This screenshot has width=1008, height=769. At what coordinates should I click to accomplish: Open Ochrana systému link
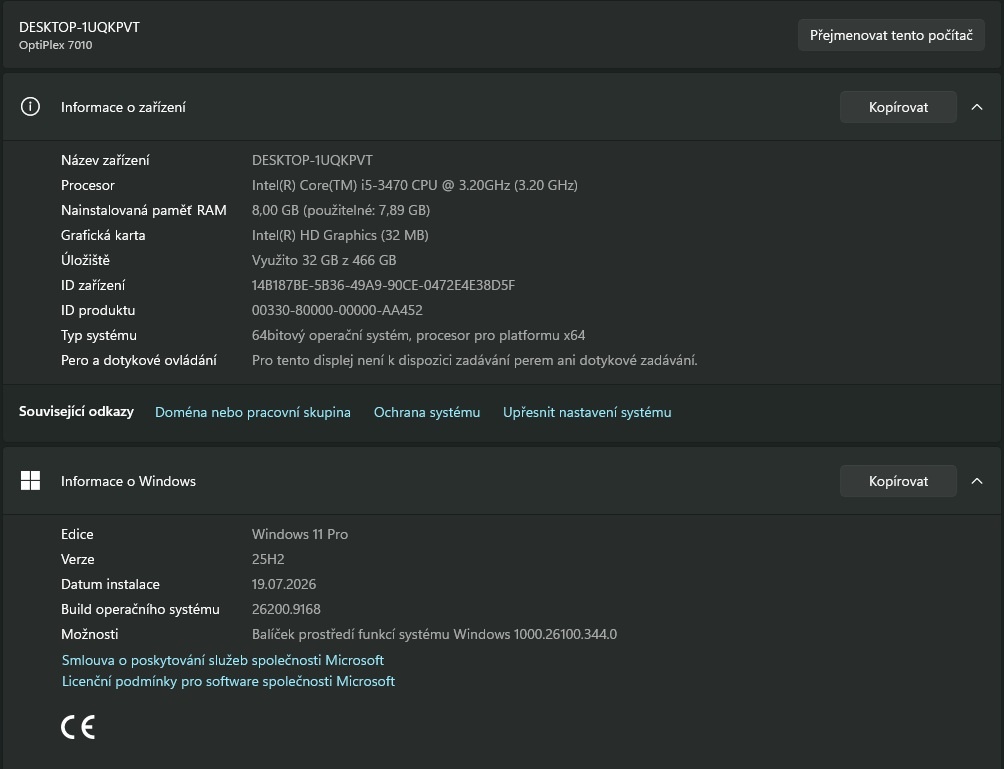pyautogui.click(x=427, y=412)
